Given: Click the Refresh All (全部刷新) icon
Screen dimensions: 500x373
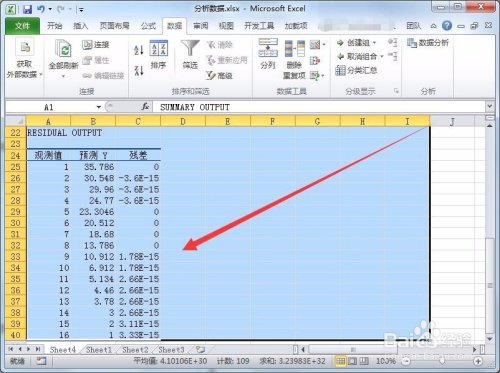Looking at the screenshot, I should tap(63, 50).
